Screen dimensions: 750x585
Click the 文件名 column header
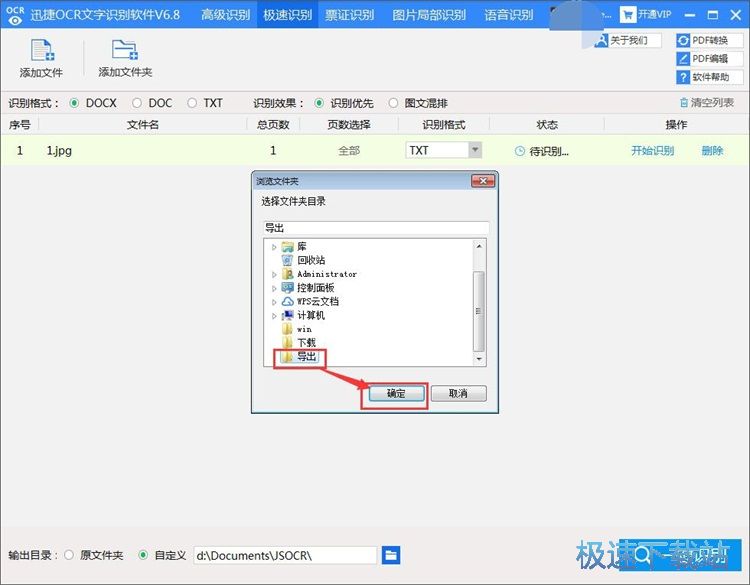[143, 125]
